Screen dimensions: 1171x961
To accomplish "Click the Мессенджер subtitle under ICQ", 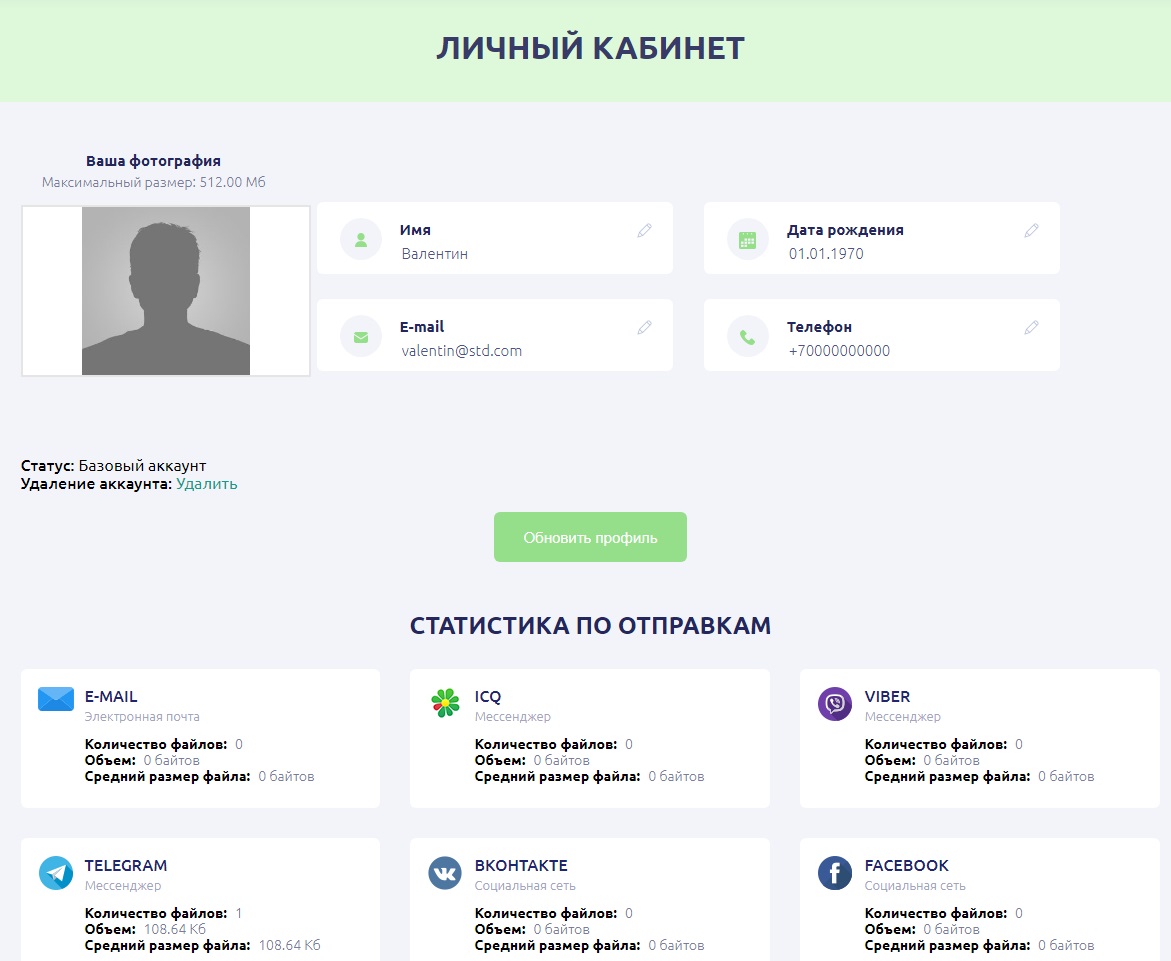I will [x=513, y=717].
